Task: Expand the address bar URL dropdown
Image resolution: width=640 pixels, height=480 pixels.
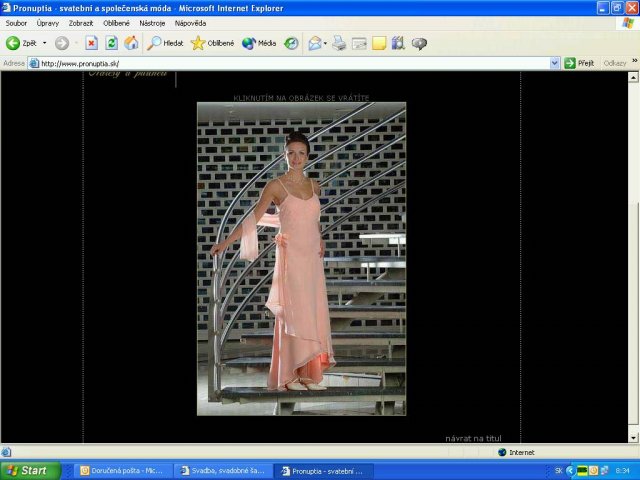Action: (555, 63)
